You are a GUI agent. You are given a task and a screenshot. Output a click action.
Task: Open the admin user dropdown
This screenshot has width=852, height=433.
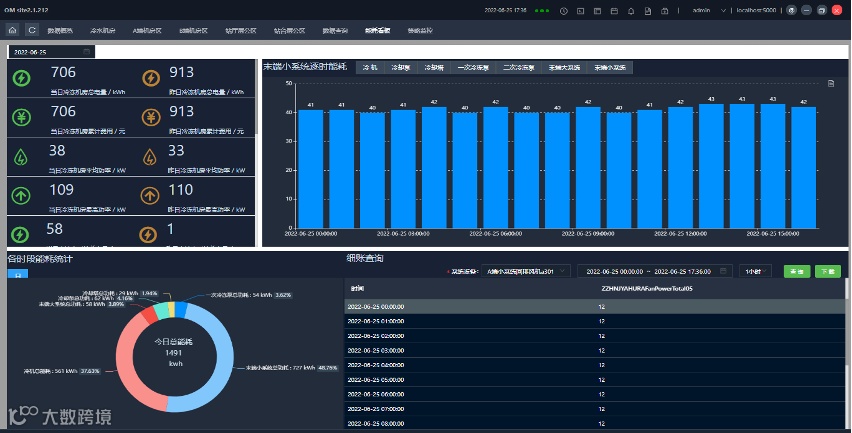click(700, 10)
